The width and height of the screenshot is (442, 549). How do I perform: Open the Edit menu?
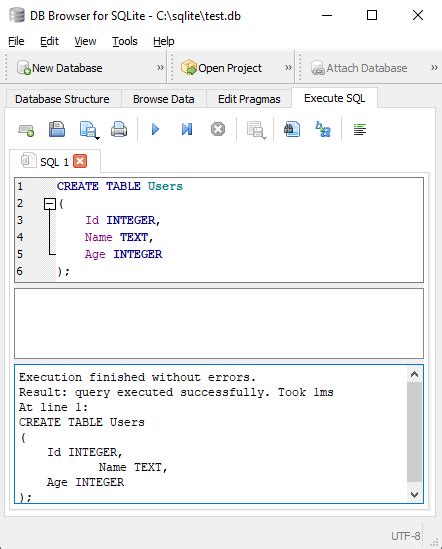[49, 41]
